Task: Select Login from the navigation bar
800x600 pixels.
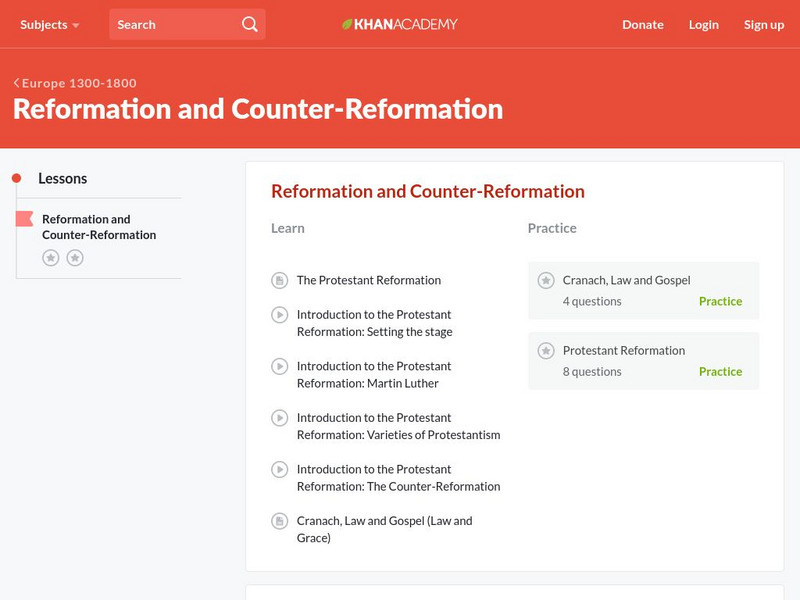Action: pos(704,24)
